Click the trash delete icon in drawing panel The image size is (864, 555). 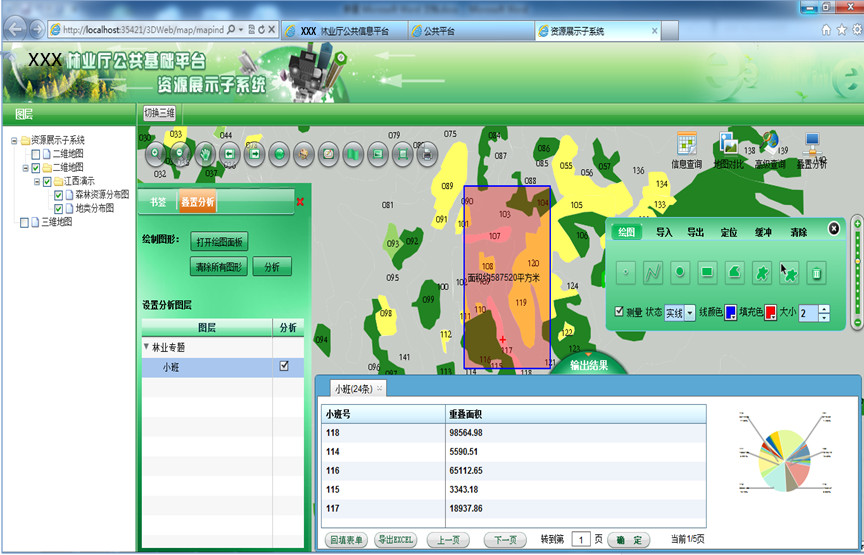point(816,271)
